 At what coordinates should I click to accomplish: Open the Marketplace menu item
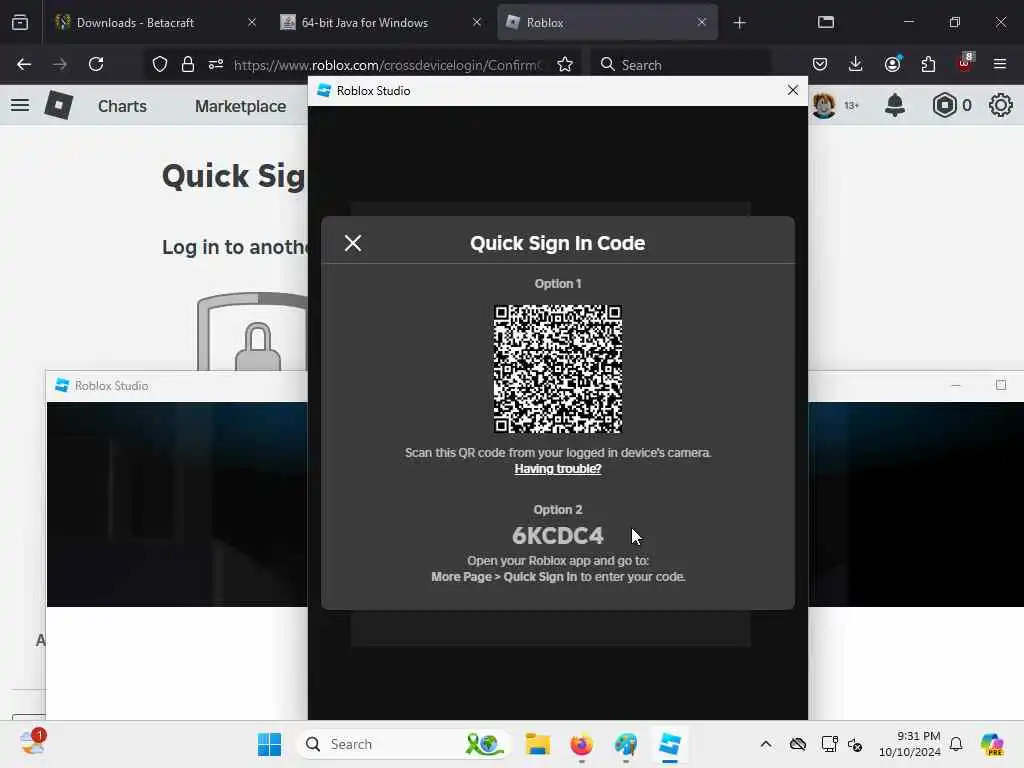(x=240, y=106)
